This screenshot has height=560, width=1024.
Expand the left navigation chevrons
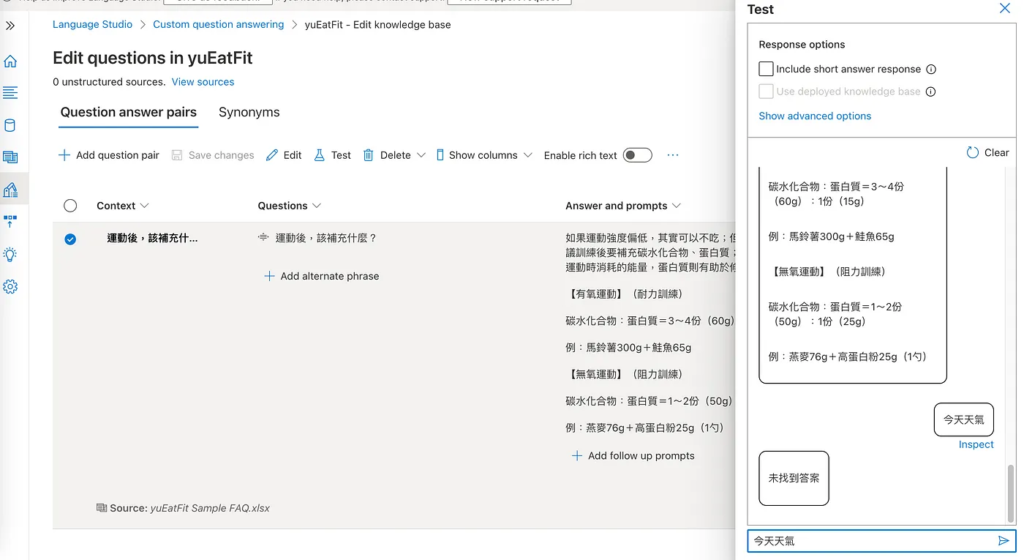[x=10, y=25]
